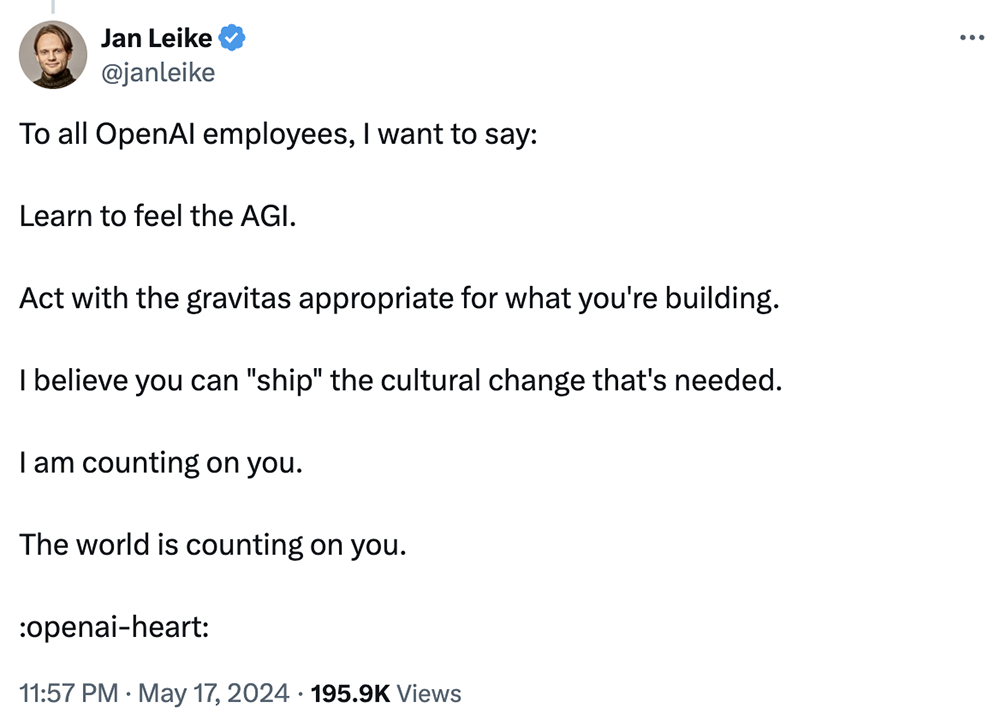Image resolution: width=1000 pixels, height=714 pixels.
Task: Click the Jan Leike display name
Action: [x=156, y=39]
